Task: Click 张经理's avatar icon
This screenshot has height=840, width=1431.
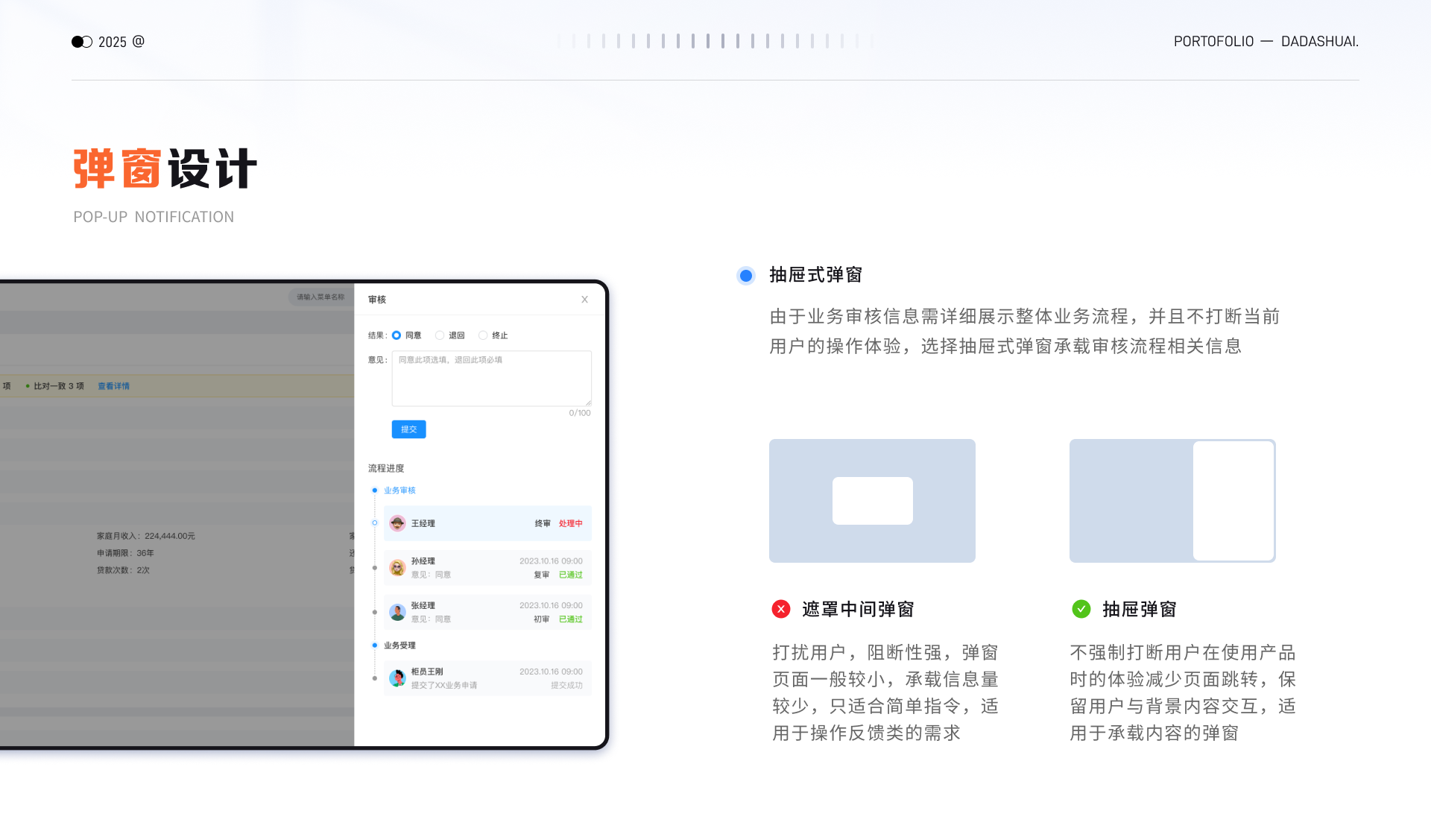Action: coord(397,613)
